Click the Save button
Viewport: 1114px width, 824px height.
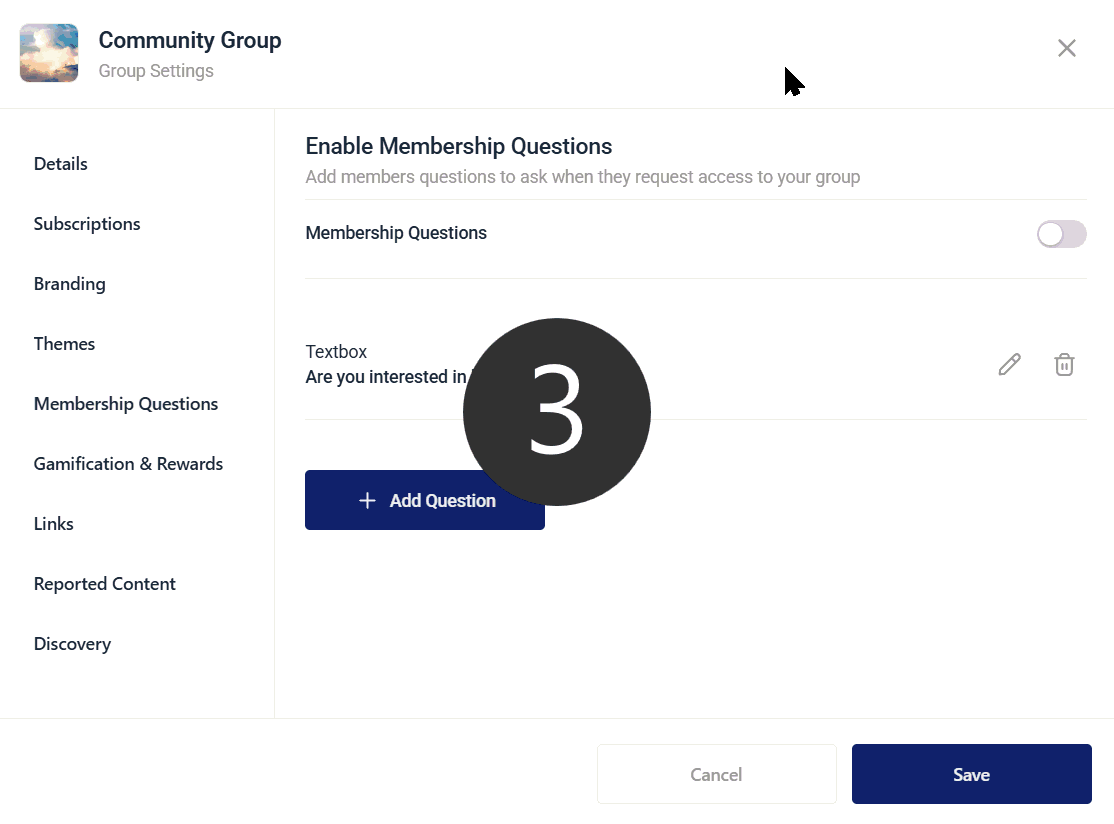pyautogui.click(x=971, y=774)
